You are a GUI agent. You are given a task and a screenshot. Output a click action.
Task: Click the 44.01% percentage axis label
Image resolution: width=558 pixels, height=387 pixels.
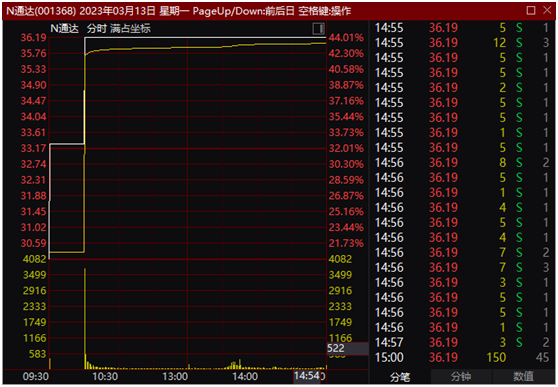pos(346,38)
